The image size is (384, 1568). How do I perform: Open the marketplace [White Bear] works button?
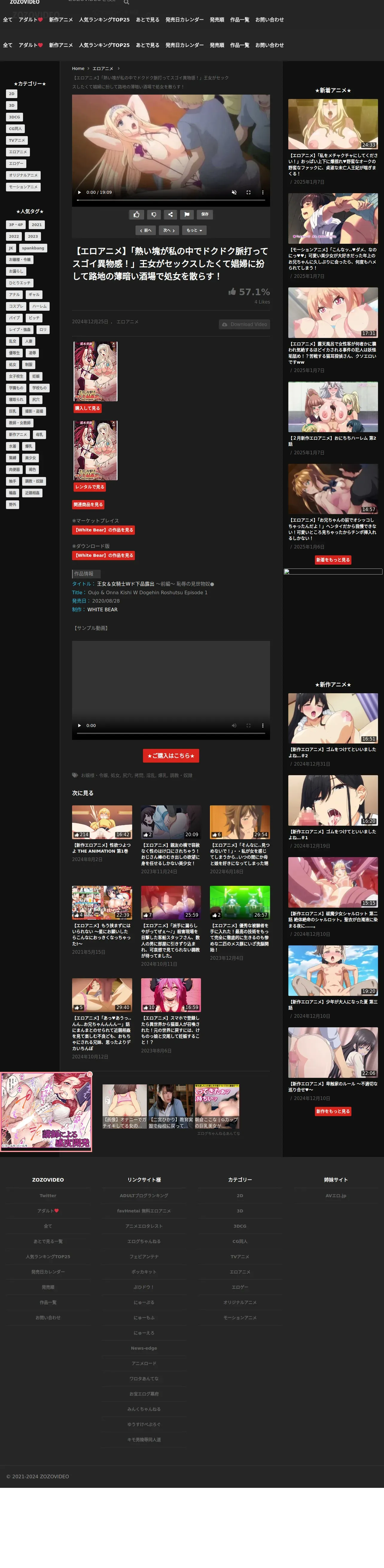(103, 530)
